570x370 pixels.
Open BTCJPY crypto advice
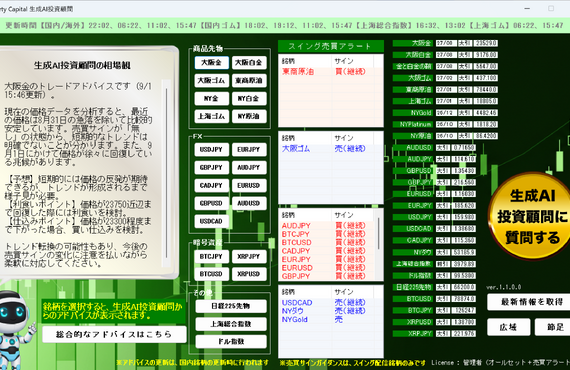coord(212,256)
